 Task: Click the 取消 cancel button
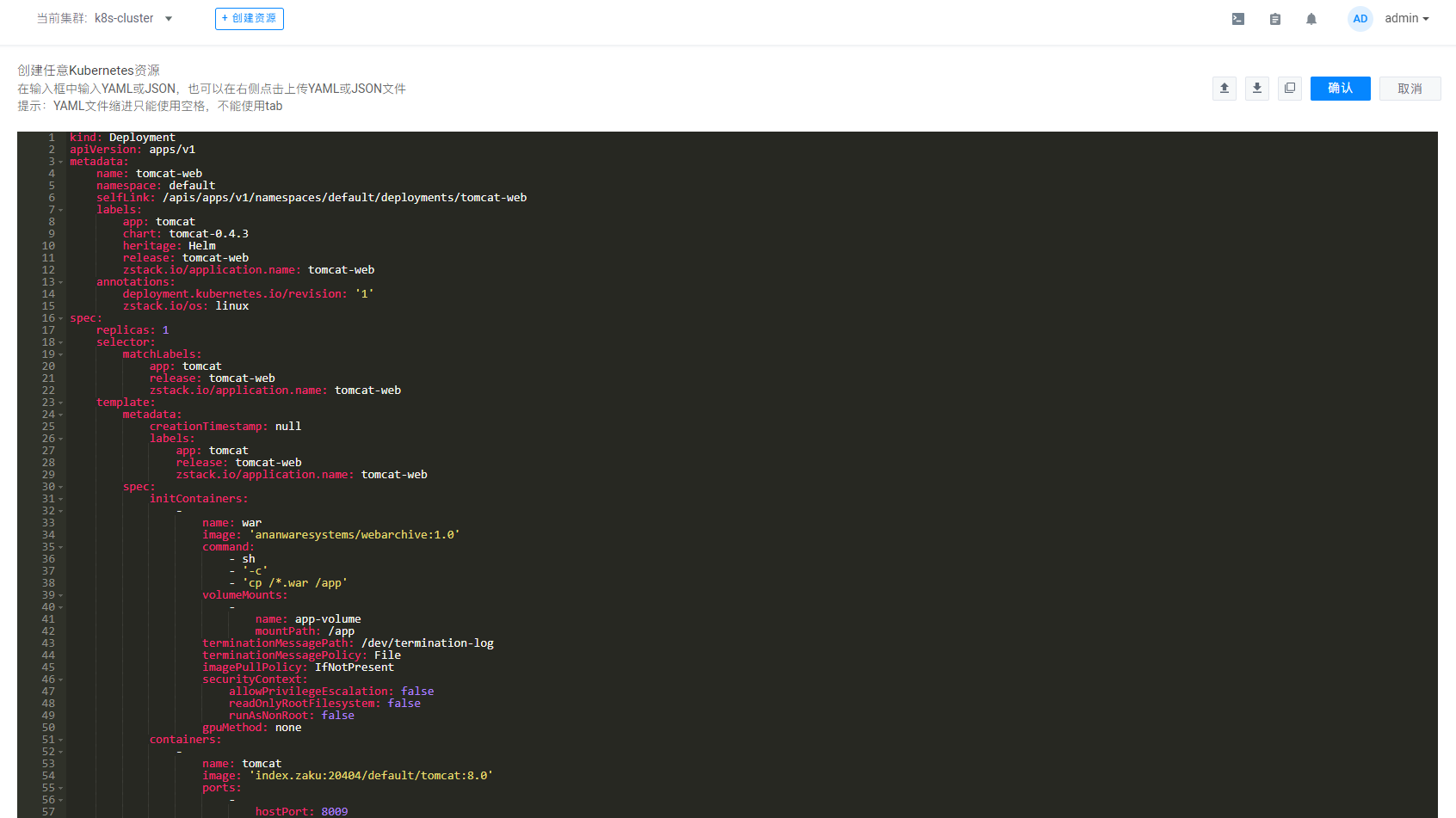click(1410, 88)
